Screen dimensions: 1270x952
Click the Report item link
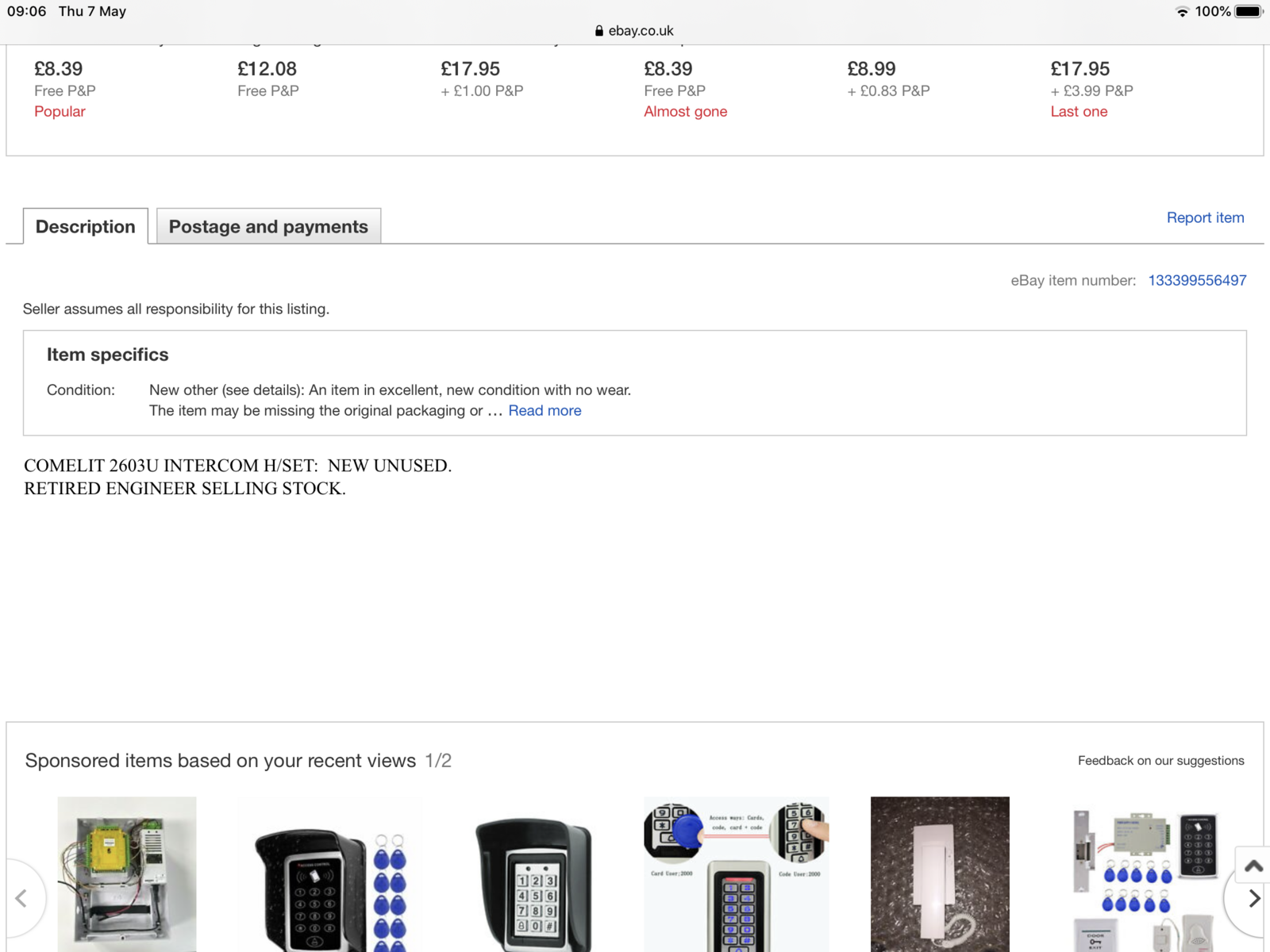point(1205,217)
